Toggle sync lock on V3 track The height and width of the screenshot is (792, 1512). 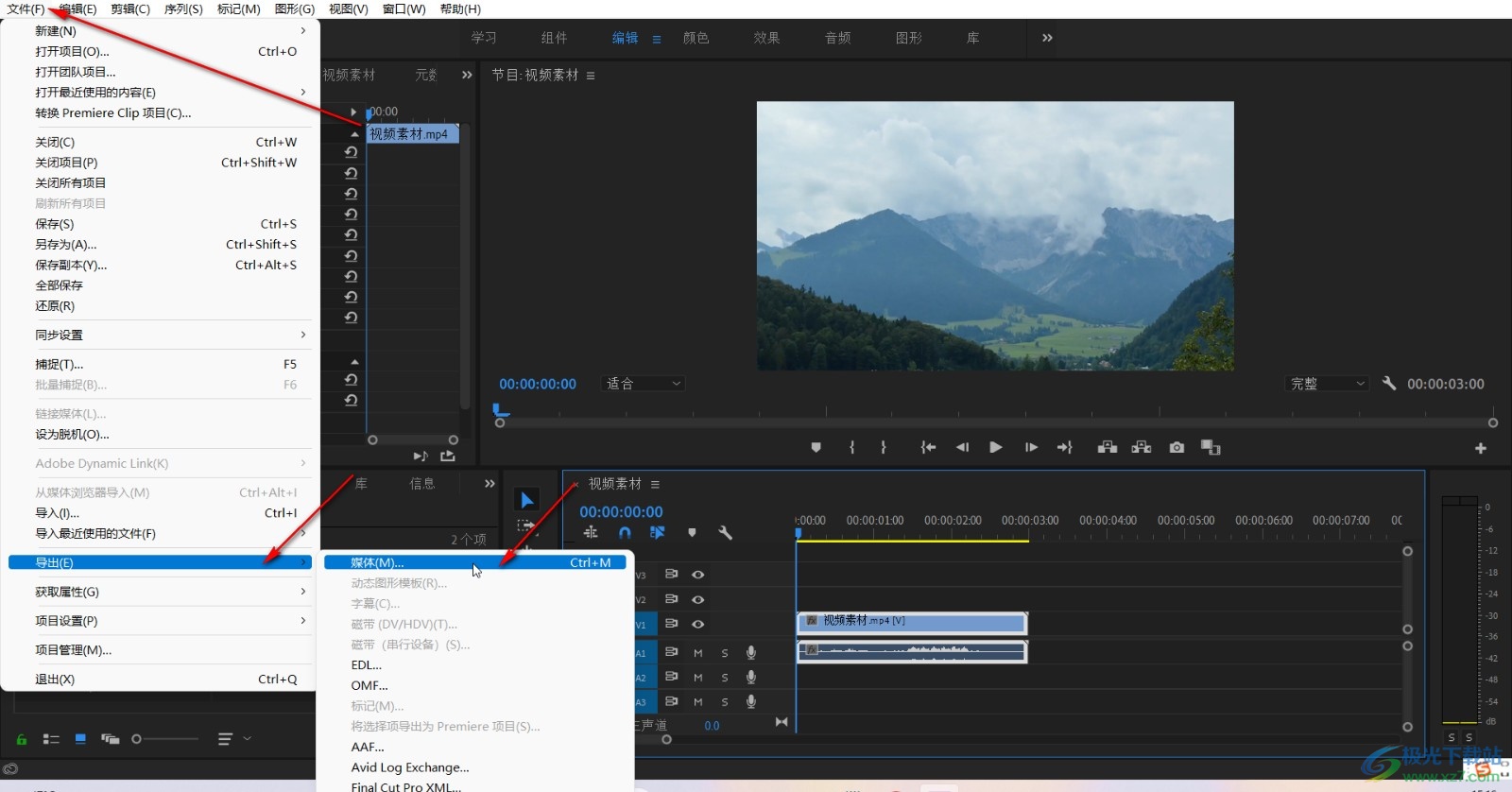click(671, 575)
